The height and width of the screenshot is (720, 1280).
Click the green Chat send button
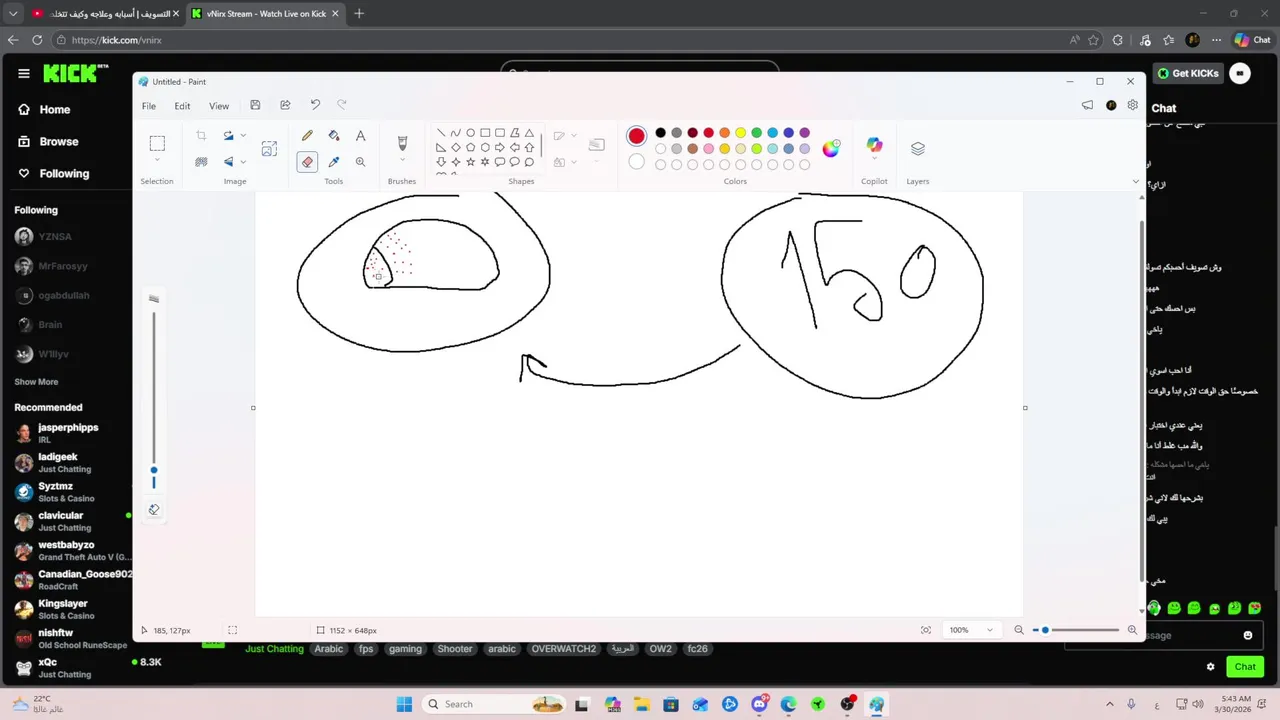tap(1244, 667)
